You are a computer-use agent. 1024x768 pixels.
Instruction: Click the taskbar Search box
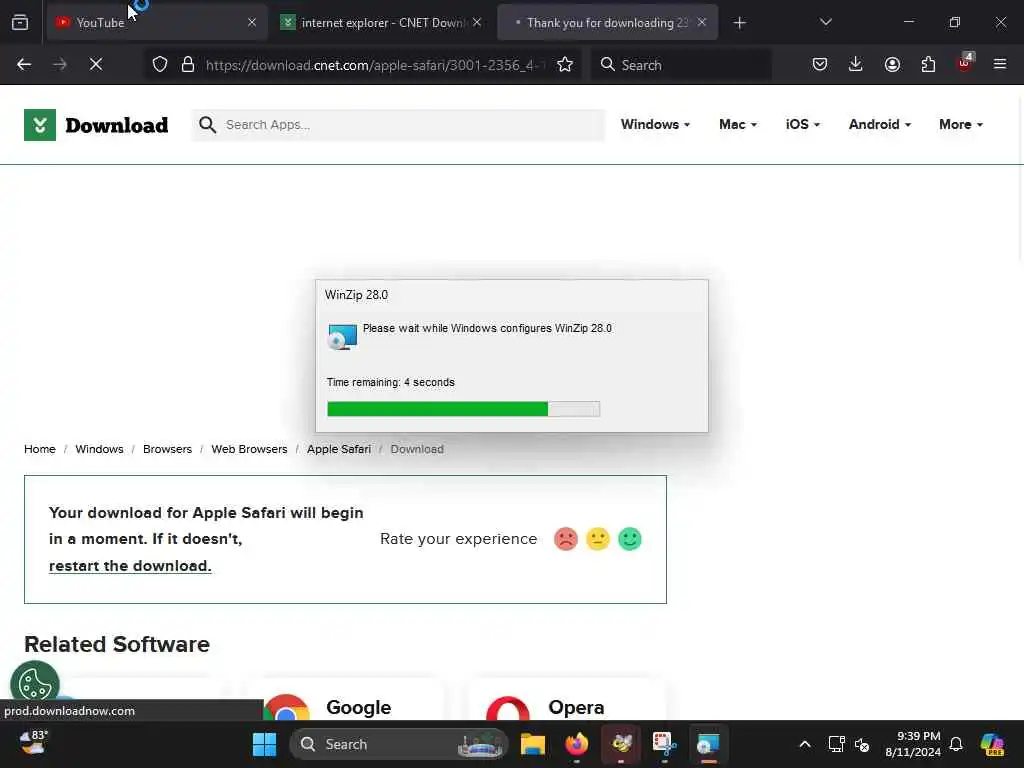click(398, 744)
